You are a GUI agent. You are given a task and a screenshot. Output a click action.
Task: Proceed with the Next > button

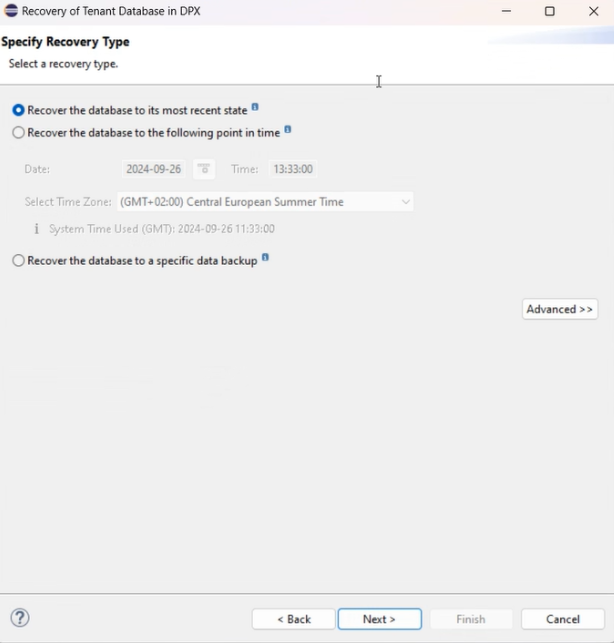pyautogui.click(x=379, y=620)
